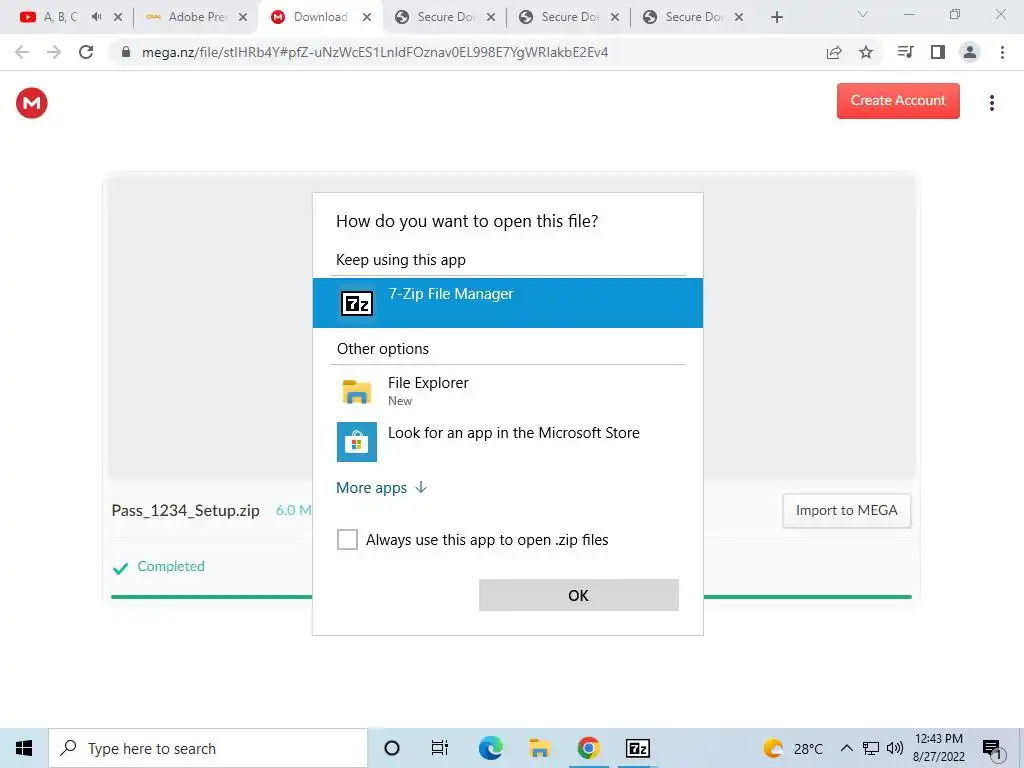Viewport: 1024px width, 768px height.
Task: Mute the audio on YouTube tab
Action: [x=97, y=17]
